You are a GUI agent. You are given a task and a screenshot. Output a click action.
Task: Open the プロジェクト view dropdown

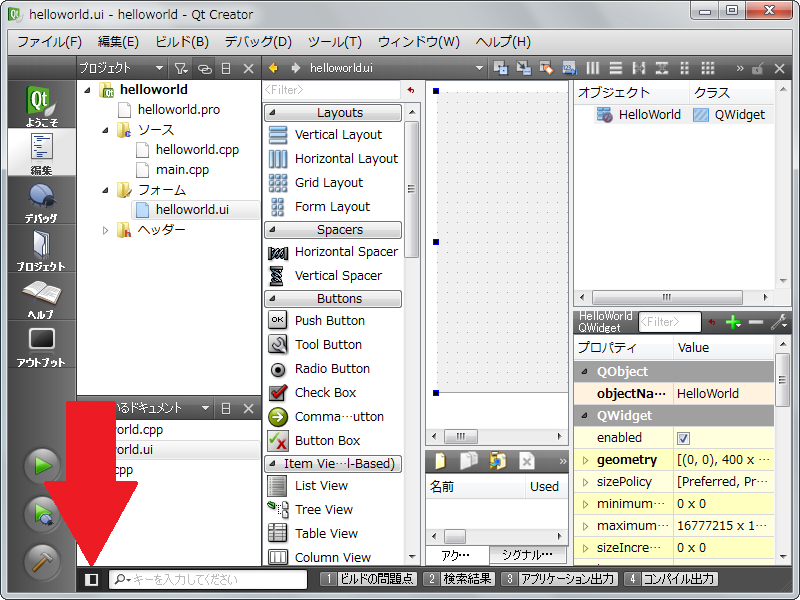[x=118, y=68]
